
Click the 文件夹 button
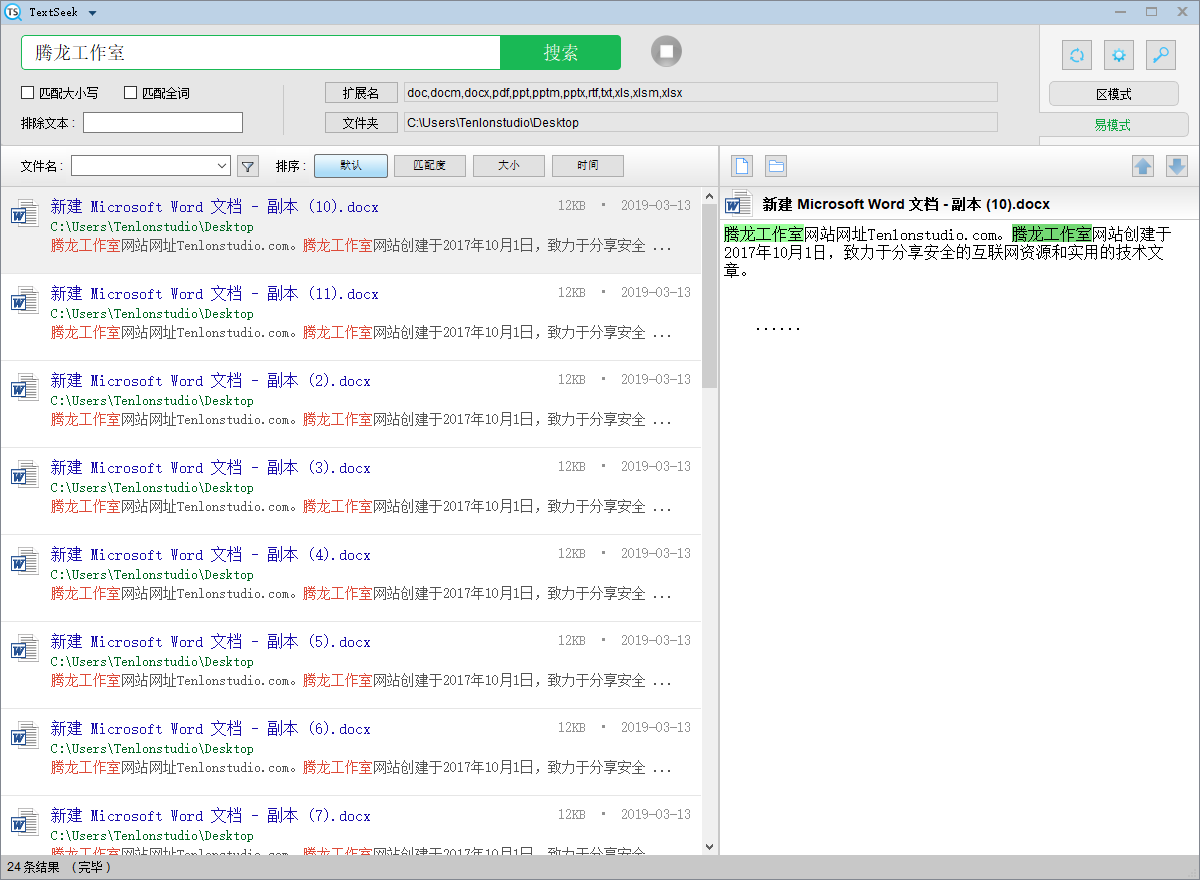(361, 123)
